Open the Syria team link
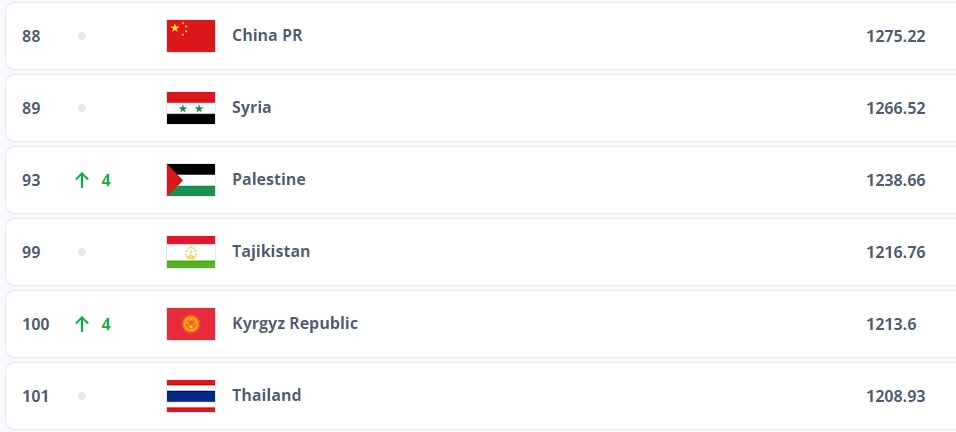956x432 pixels. point(251,108)
